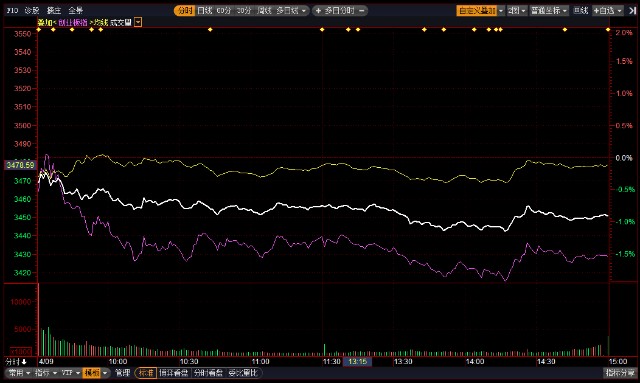
Task: Click the 3550 price axis label
Action: click(22, 33)
